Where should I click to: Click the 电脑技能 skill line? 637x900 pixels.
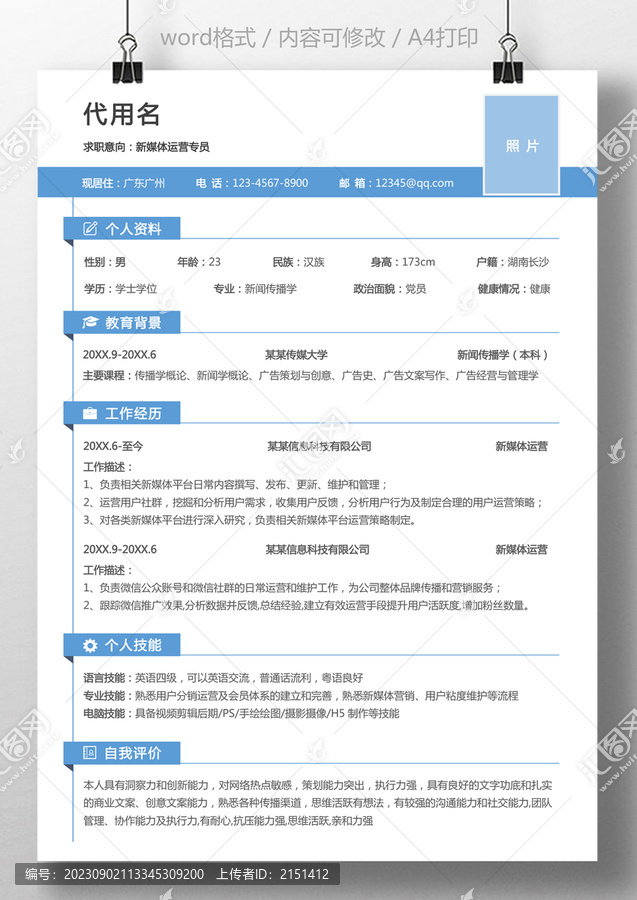[241, 713]
